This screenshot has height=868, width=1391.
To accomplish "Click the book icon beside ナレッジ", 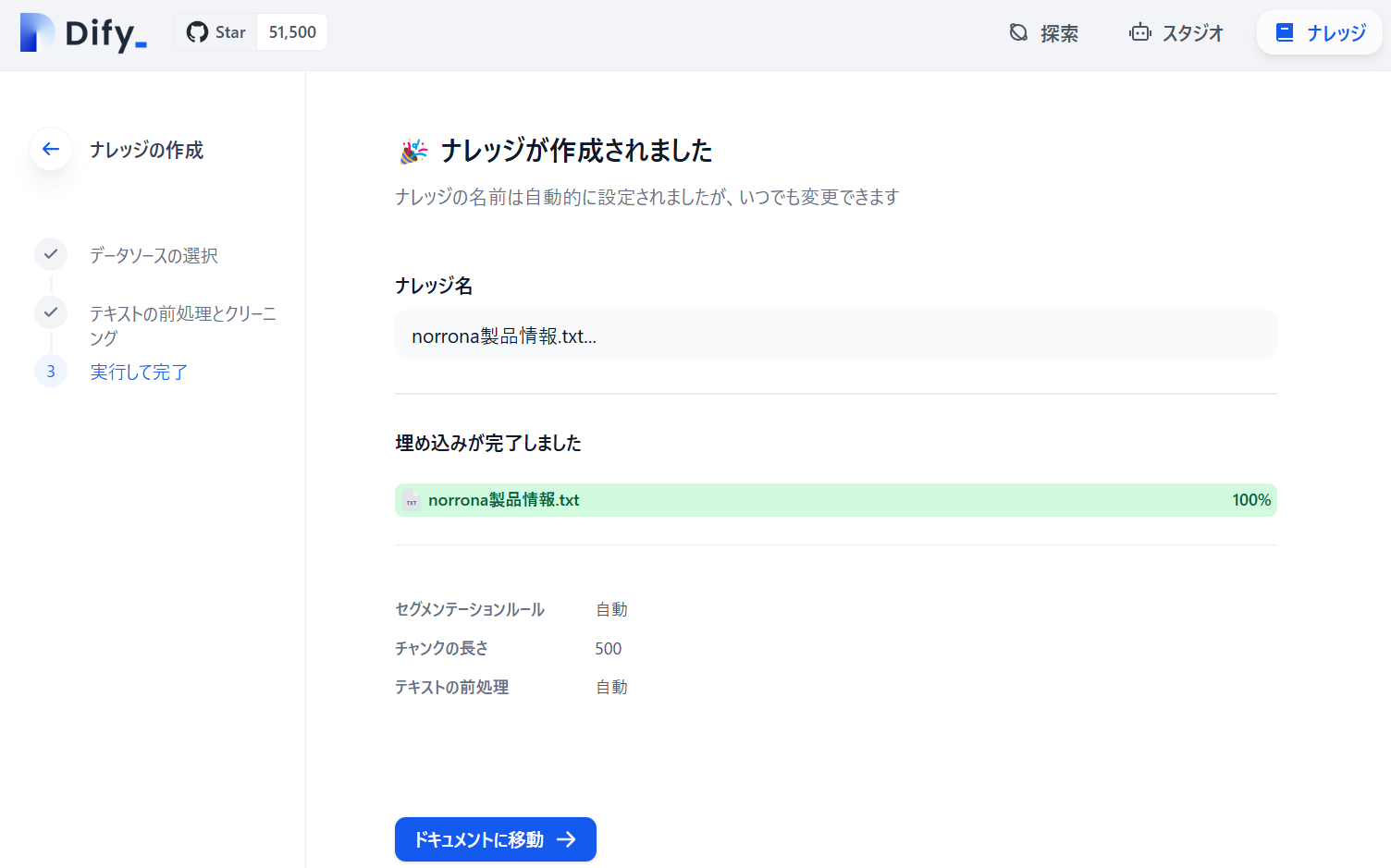I will 1285,33.
